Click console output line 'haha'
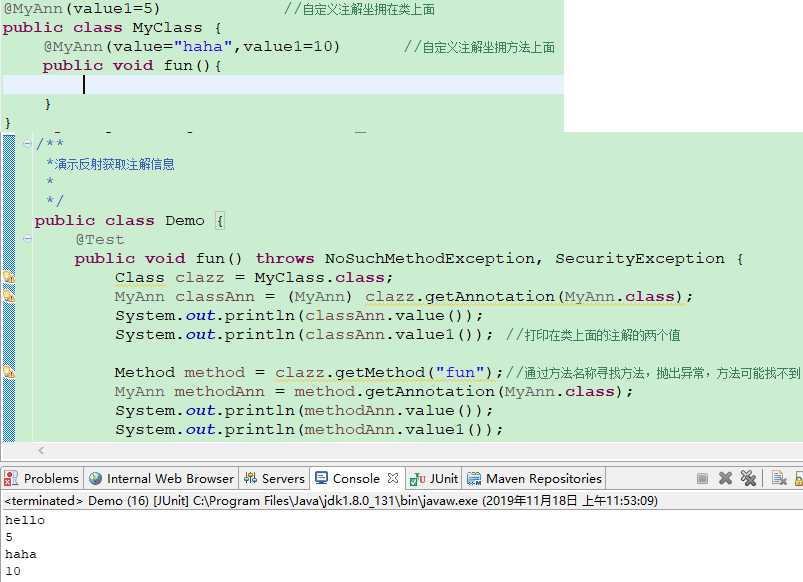 (20, 554)
